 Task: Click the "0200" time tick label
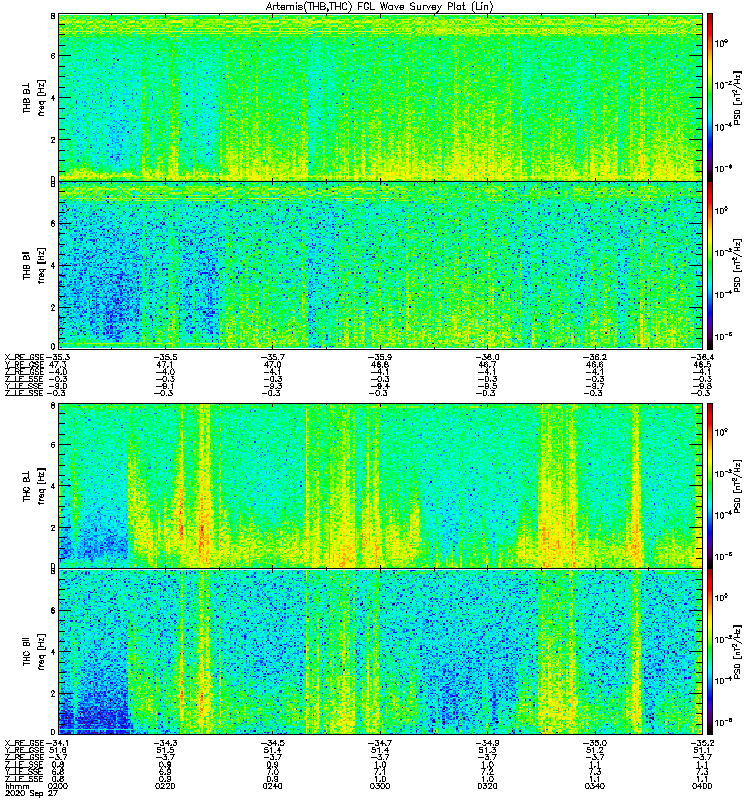(58, 786)
